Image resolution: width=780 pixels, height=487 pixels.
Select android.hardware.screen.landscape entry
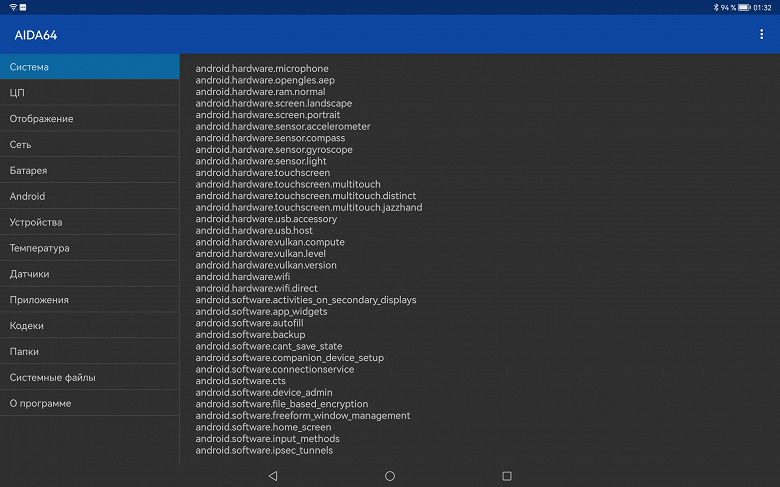(x=274, y=103)
